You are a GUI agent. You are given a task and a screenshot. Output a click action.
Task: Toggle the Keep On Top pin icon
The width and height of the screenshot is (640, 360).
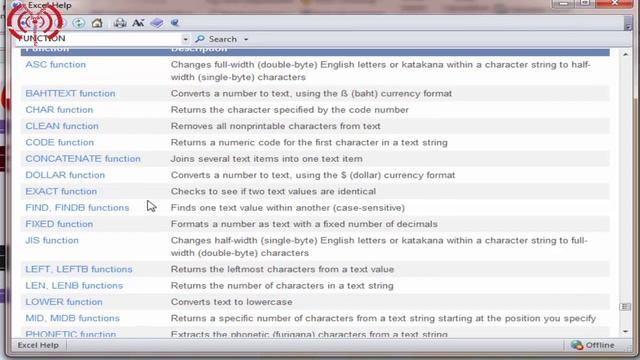tap(175, 23)
